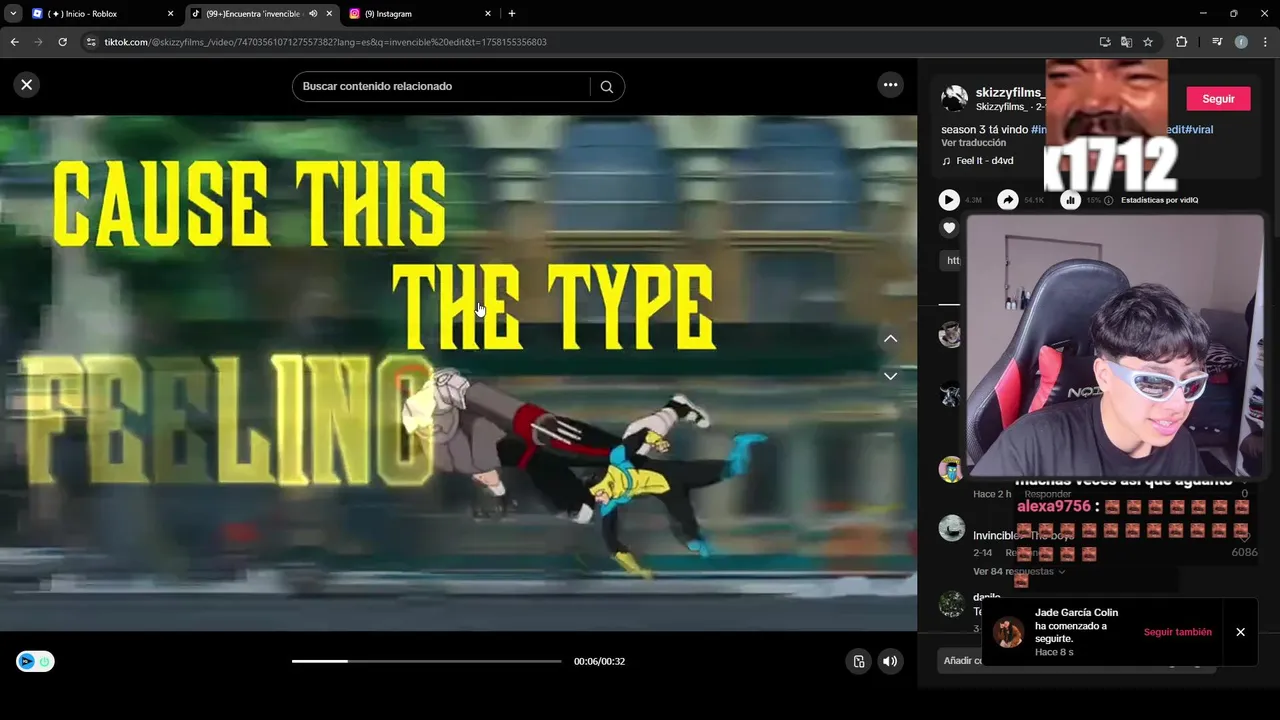Mute the TikTok tab via its speaker icon
This screenshot has height=720, width=1280.
click(x=313, y=14)
